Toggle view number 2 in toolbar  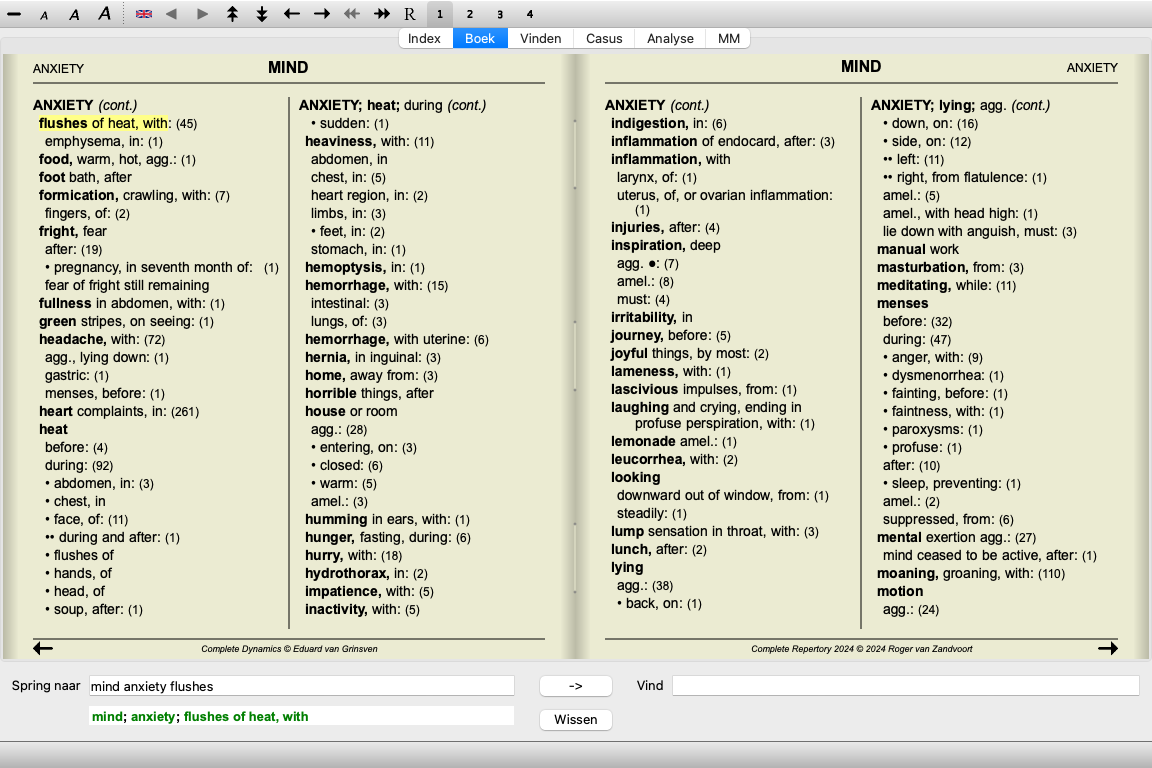pyautogui.click(x=469, y=14)
